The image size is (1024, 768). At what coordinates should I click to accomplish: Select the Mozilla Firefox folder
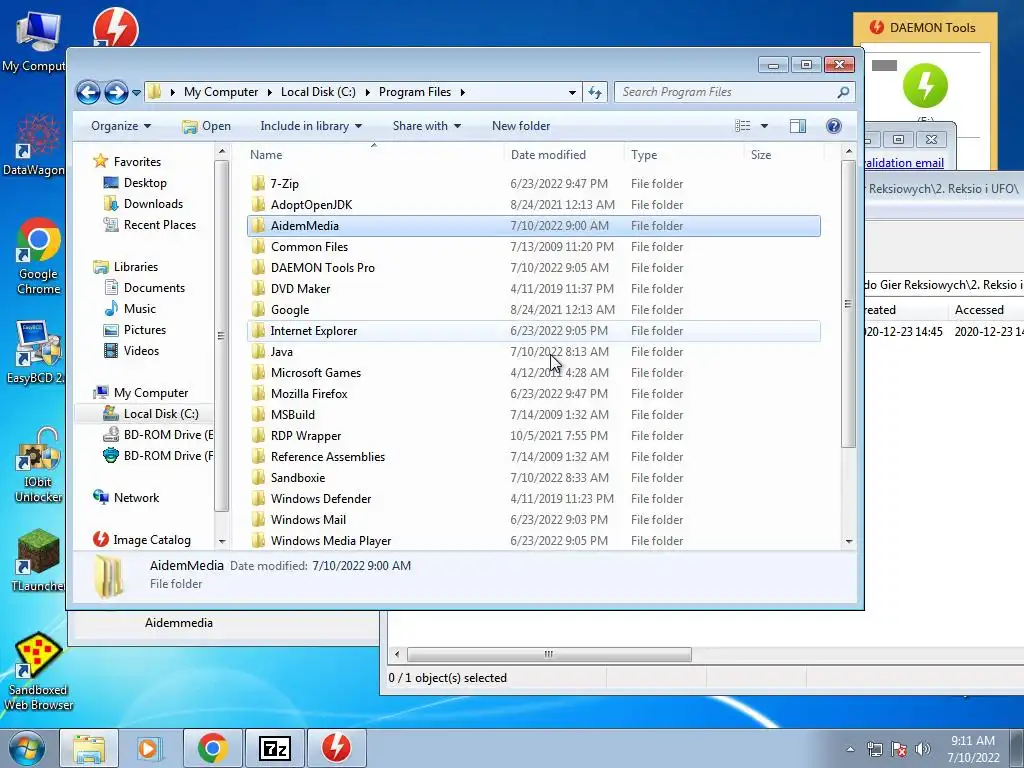pyautogui.click(x=534, y=394)
